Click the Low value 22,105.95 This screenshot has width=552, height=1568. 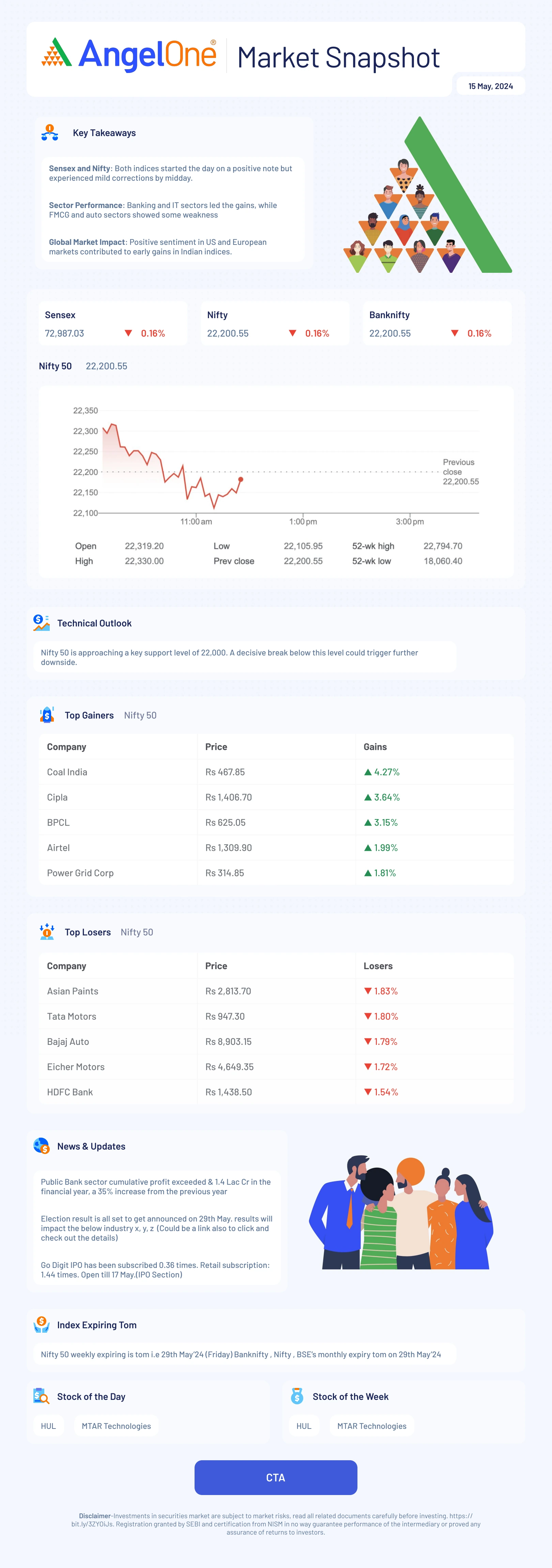click(303, 546)
